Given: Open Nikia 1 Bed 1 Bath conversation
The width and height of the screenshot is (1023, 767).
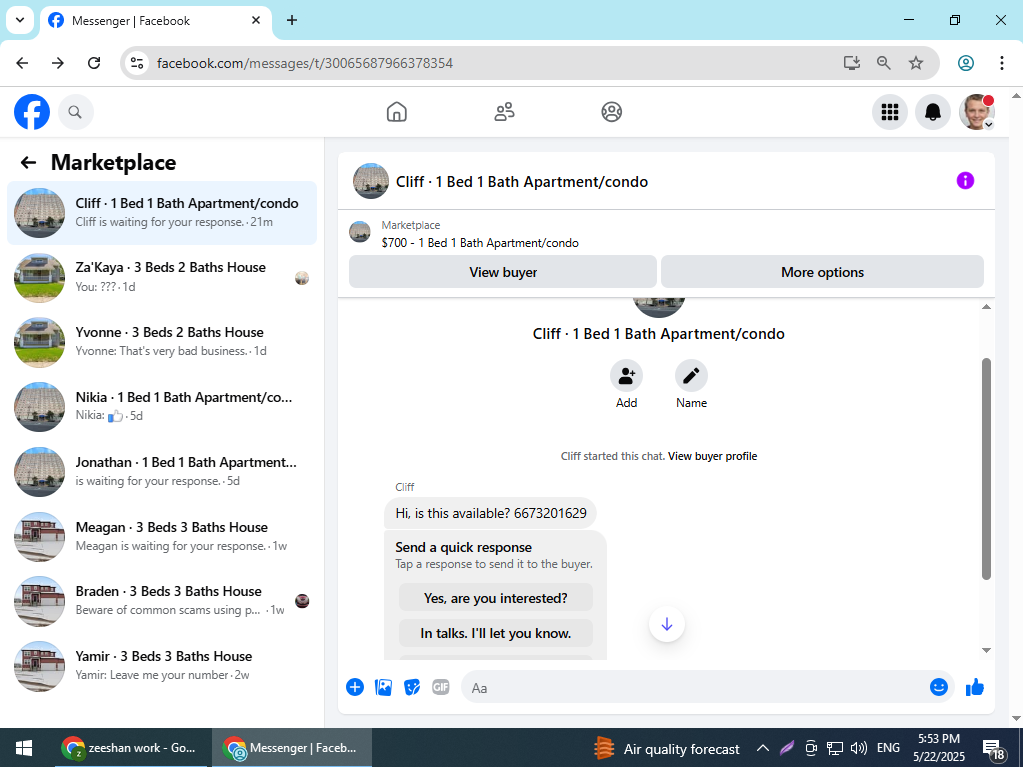Looking at the screenshot, I should tap(162, 407).
